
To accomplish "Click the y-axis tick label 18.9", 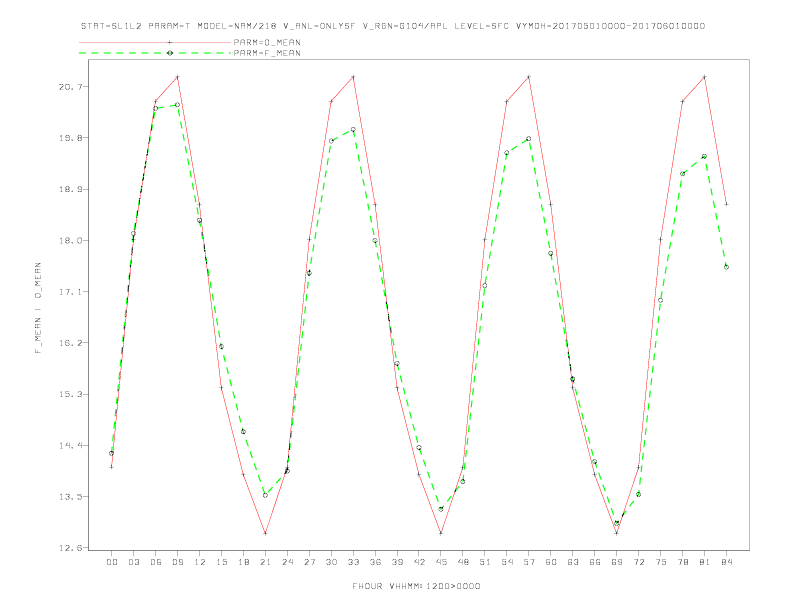I will click(x=70, y=189).
